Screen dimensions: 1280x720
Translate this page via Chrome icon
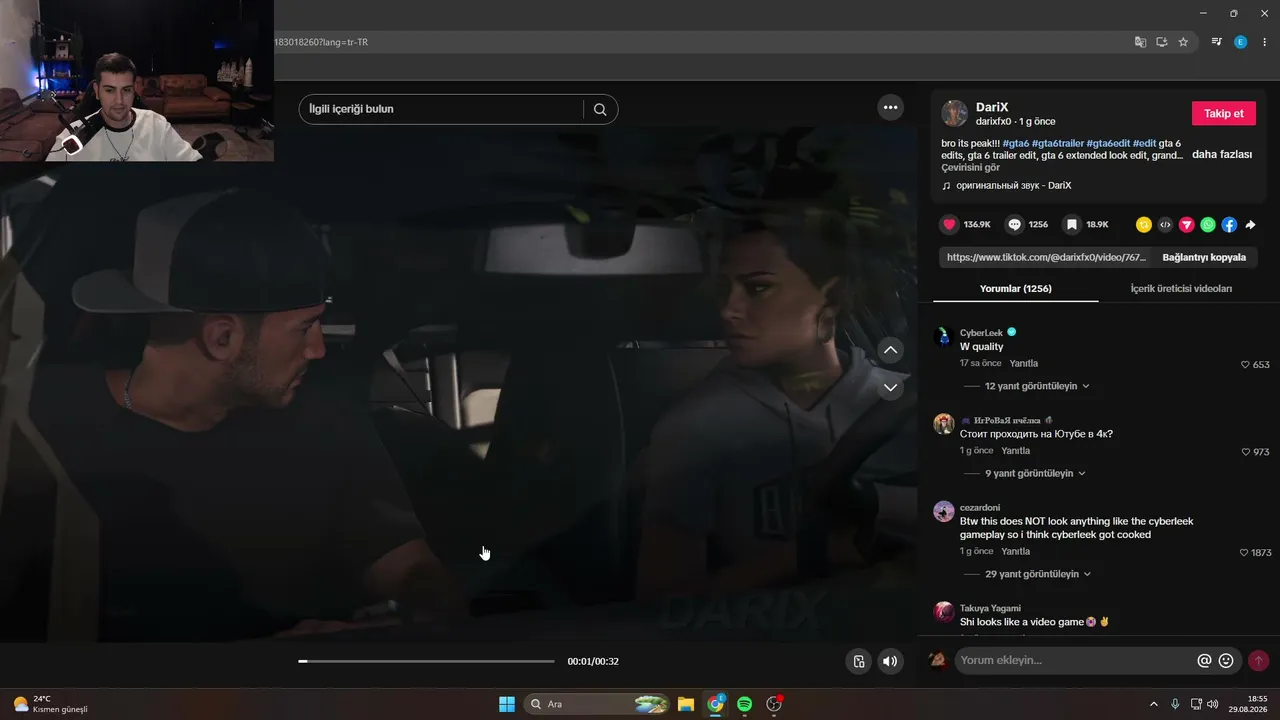1140,42
